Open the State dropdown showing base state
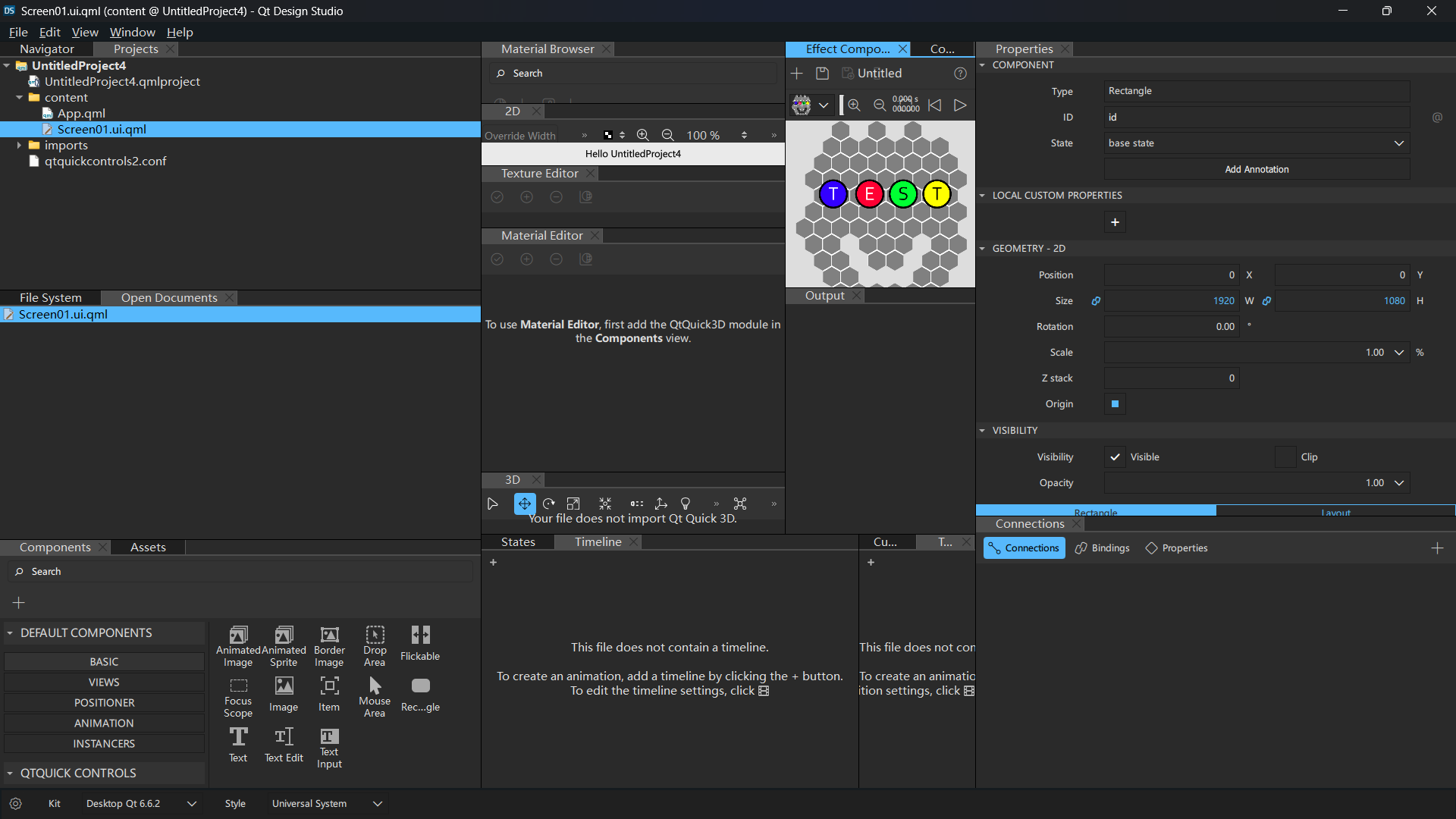 (1257, 143)
